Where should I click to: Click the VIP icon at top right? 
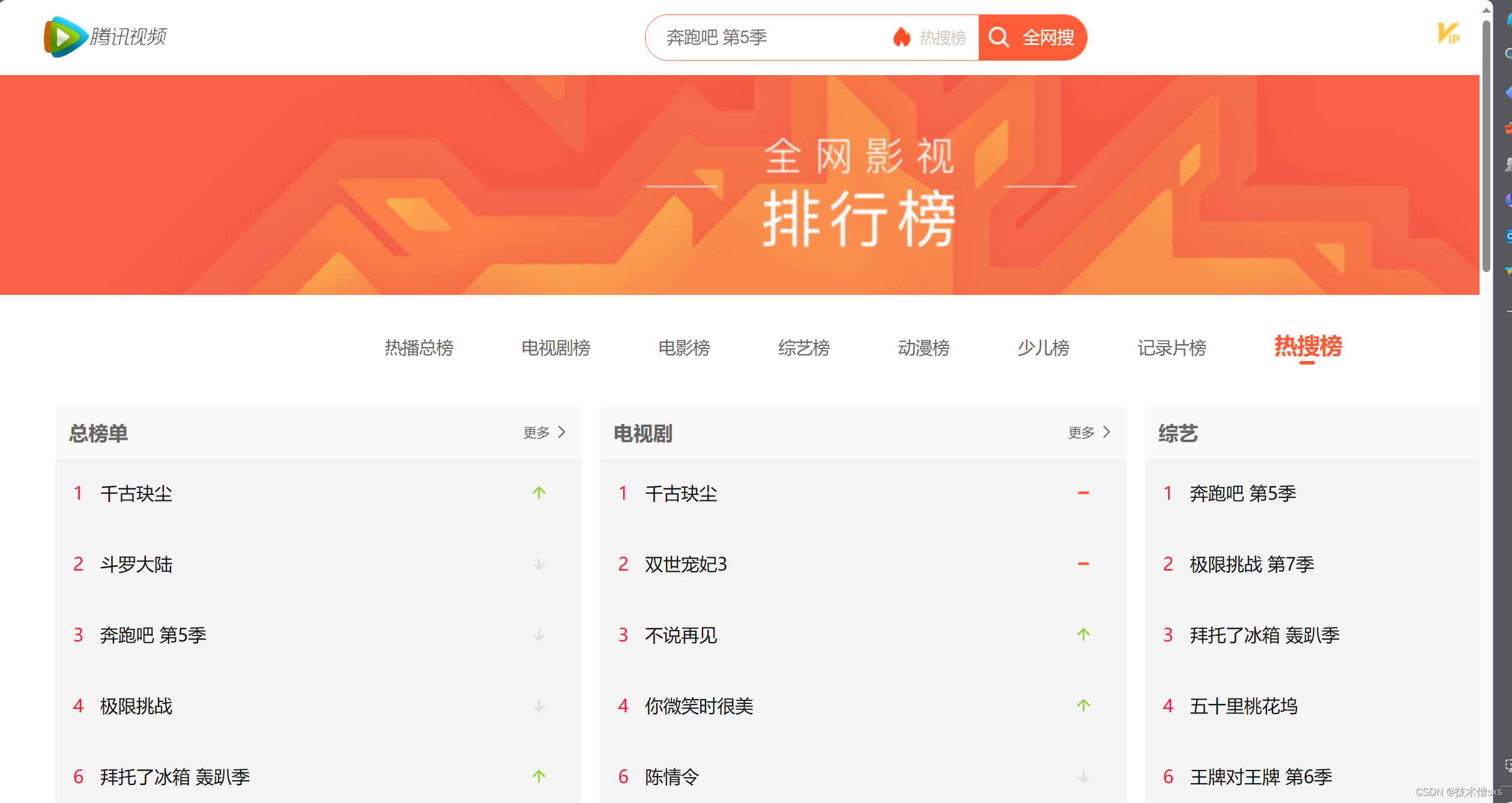(1448, 34)
